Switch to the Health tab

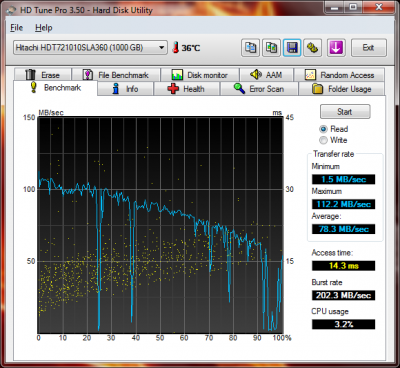[187, 89]
